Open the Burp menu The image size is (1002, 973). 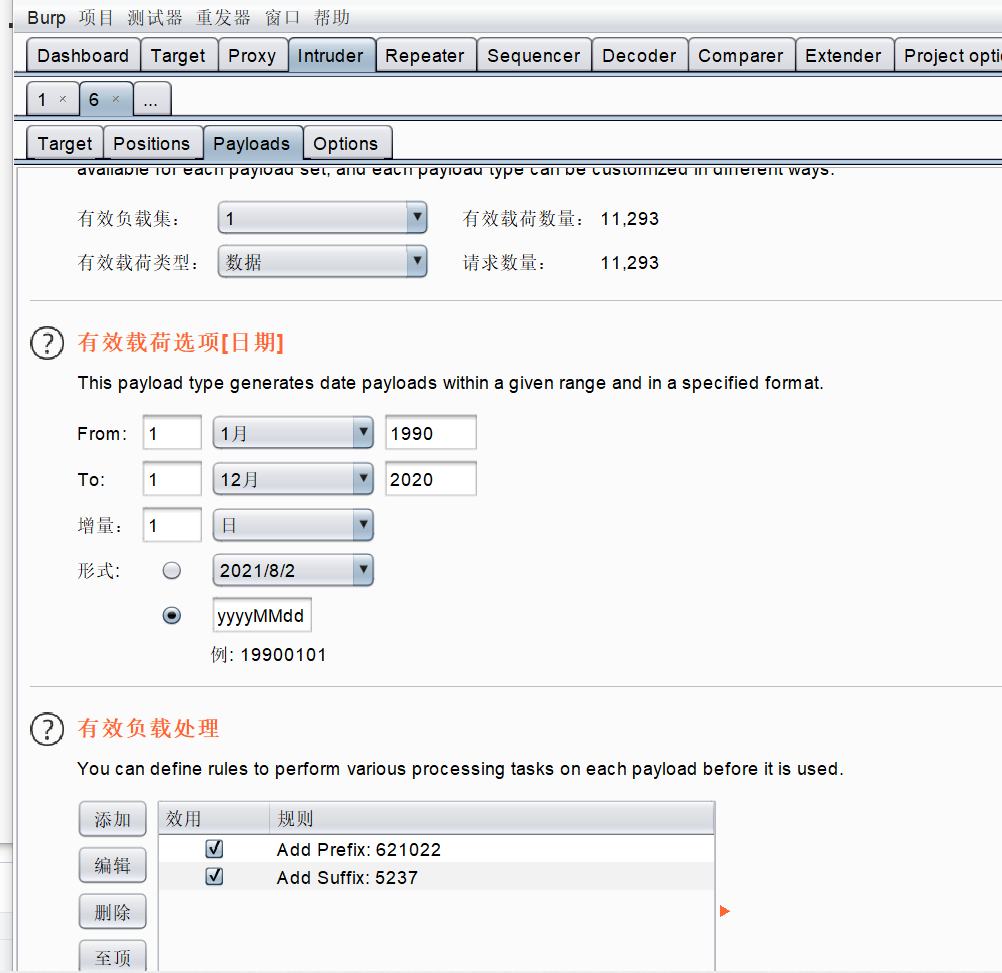(x=46, y=18)
